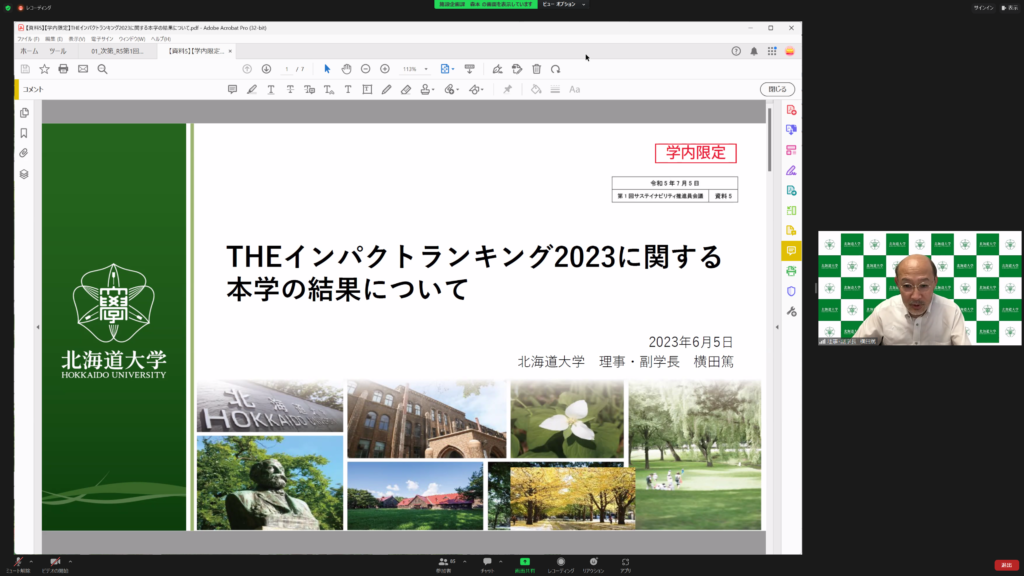Click the sticky note comment tool
This screenshot has height=576, width=1024.
pyautogui.click(x=233, y=89)
